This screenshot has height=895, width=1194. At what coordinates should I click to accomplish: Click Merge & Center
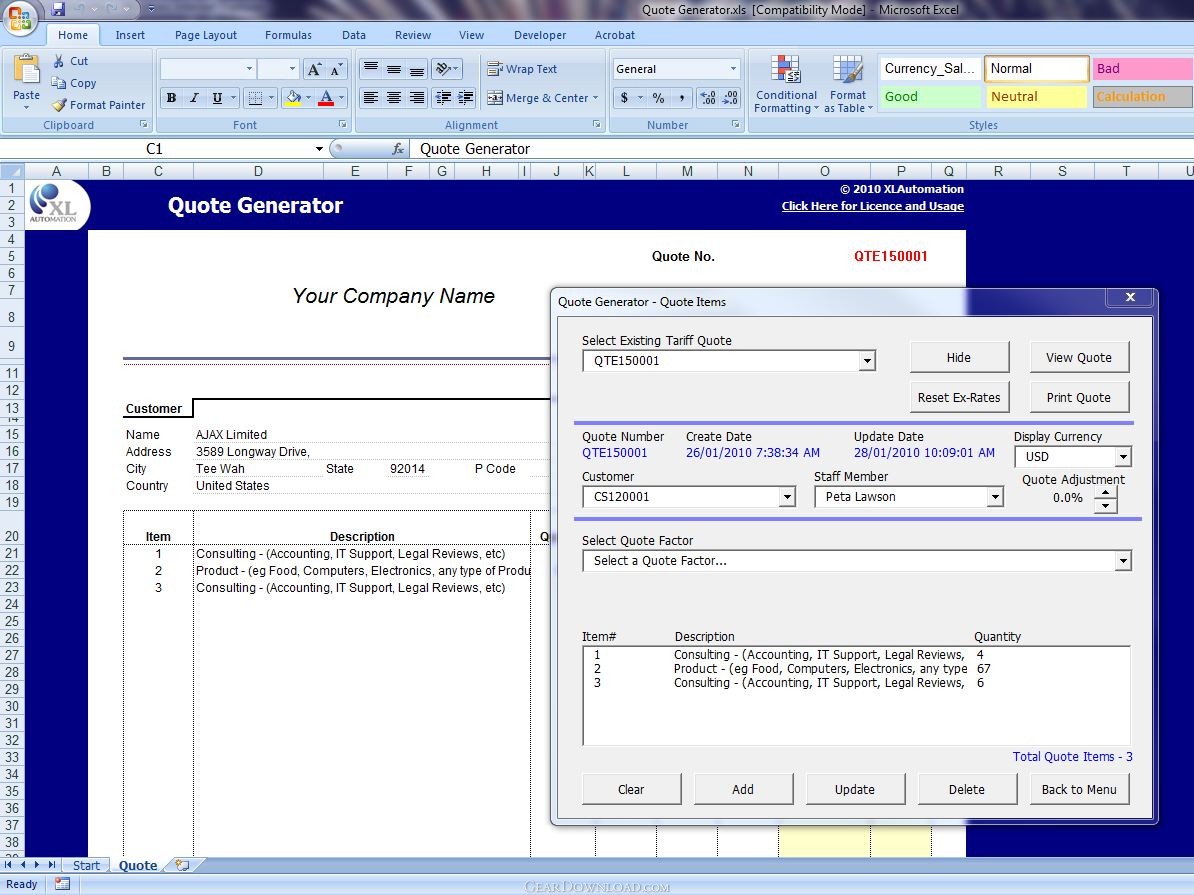click(542, 97)
